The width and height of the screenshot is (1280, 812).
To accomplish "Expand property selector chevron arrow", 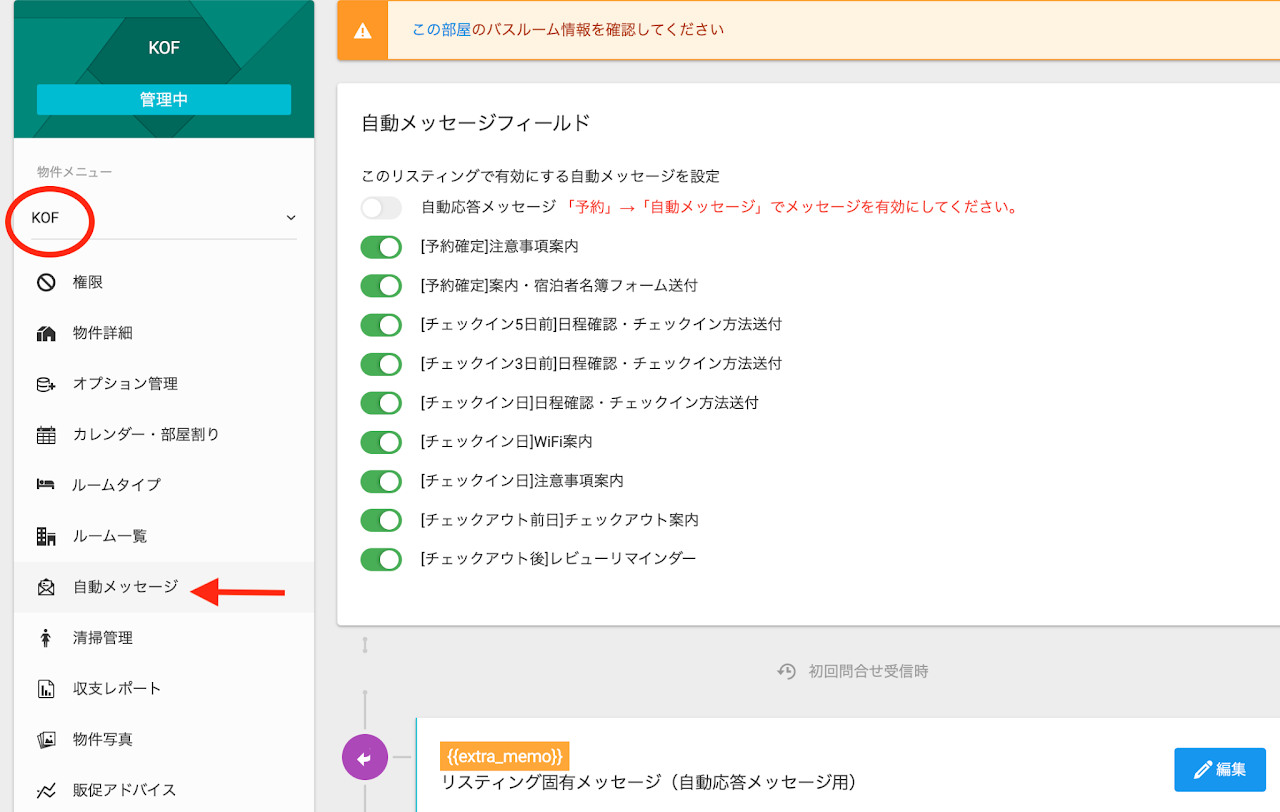I will click(x=291, y=218).
